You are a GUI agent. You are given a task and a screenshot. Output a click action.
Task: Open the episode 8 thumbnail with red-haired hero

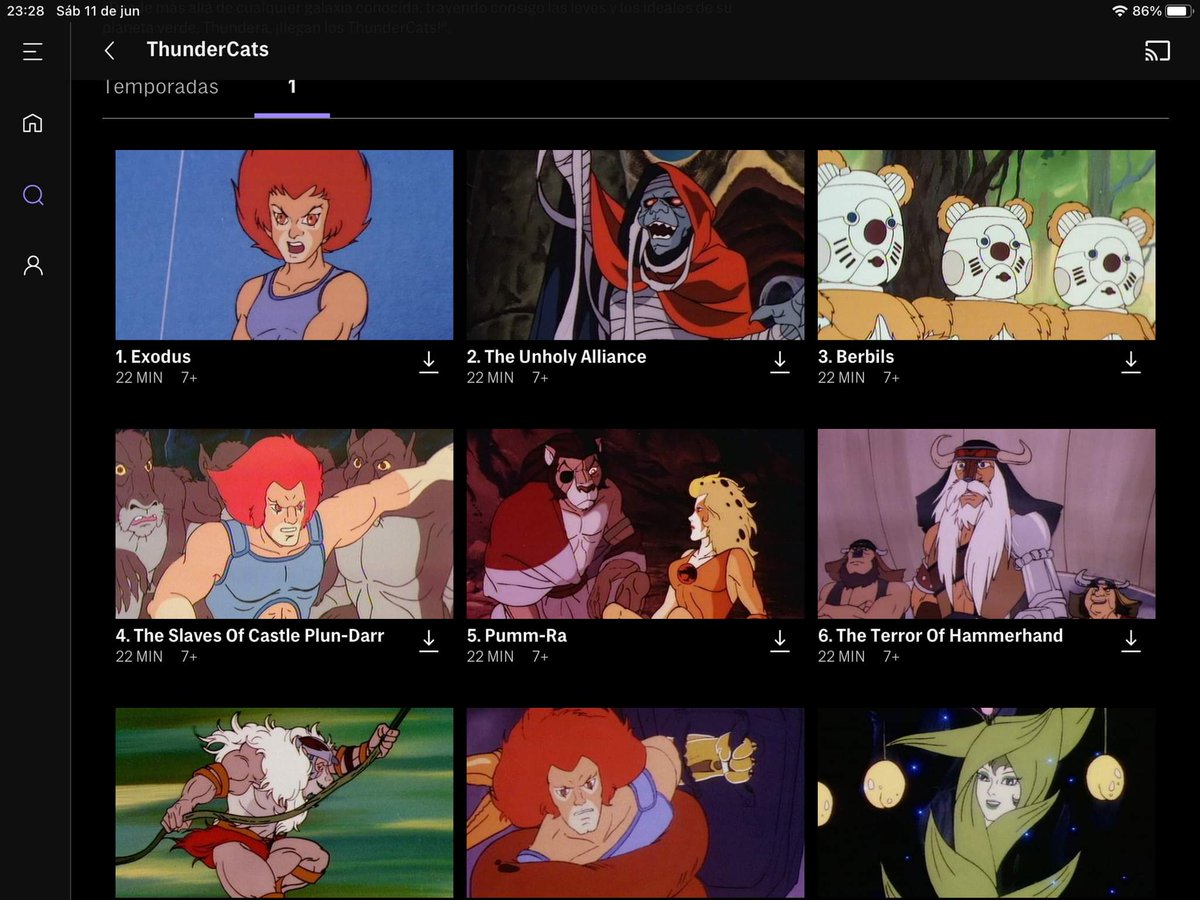coord(635,803)
